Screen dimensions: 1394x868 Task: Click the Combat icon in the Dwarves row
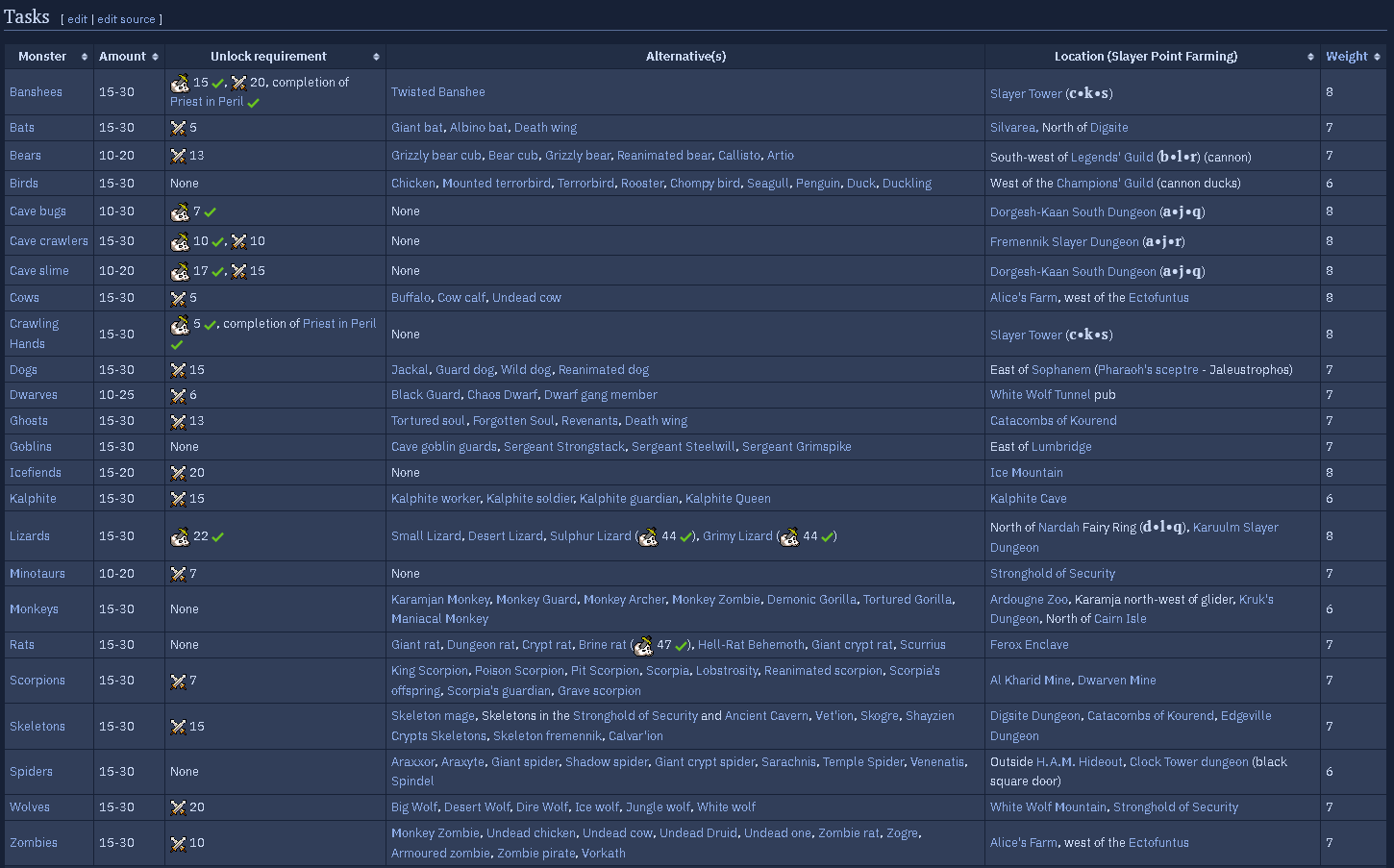(x=178, y=395)
